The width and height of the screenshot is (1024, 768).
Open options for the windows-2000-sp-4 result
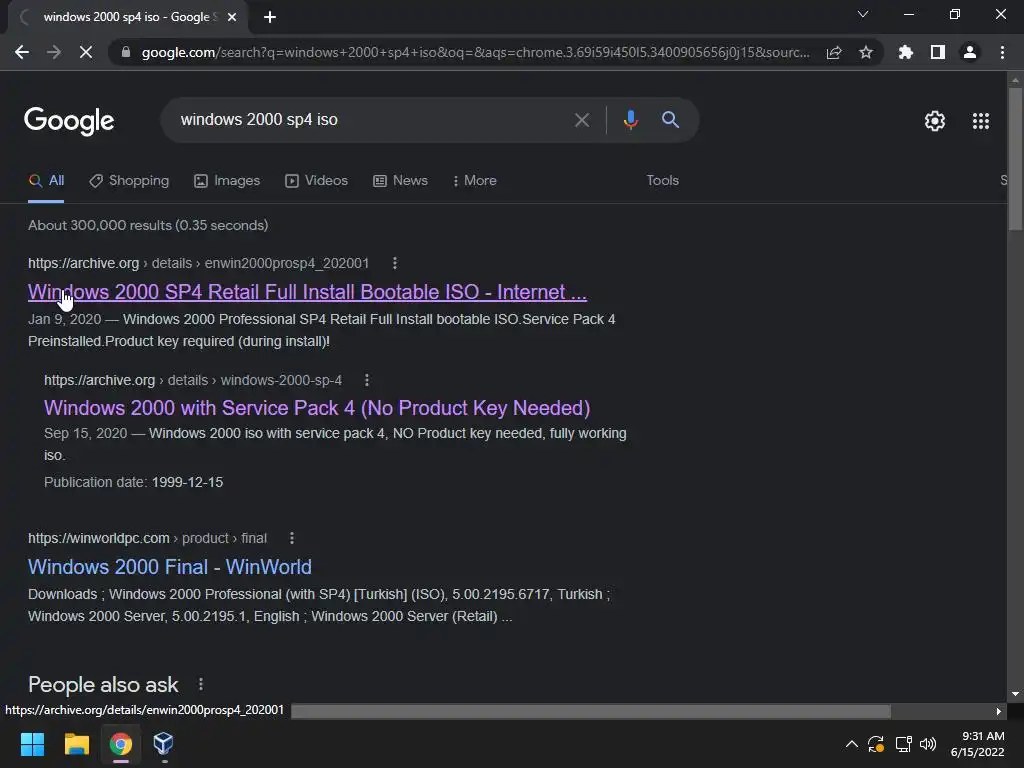click(367, 380)
